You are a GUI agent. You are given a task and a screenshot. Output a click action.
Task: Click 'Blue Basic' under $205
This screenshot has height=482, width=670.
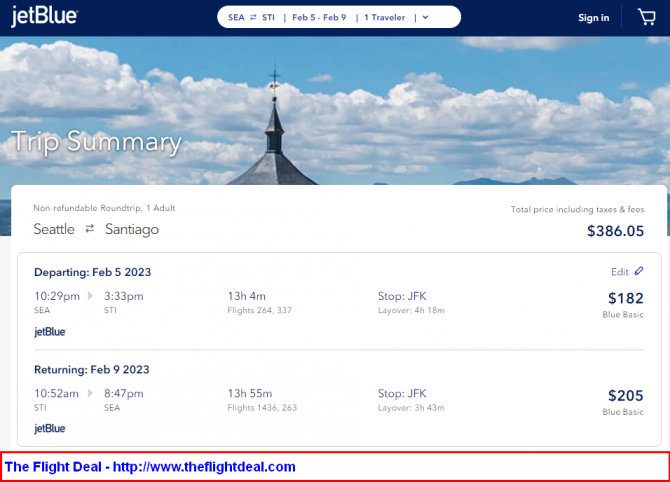coord(623,412)
